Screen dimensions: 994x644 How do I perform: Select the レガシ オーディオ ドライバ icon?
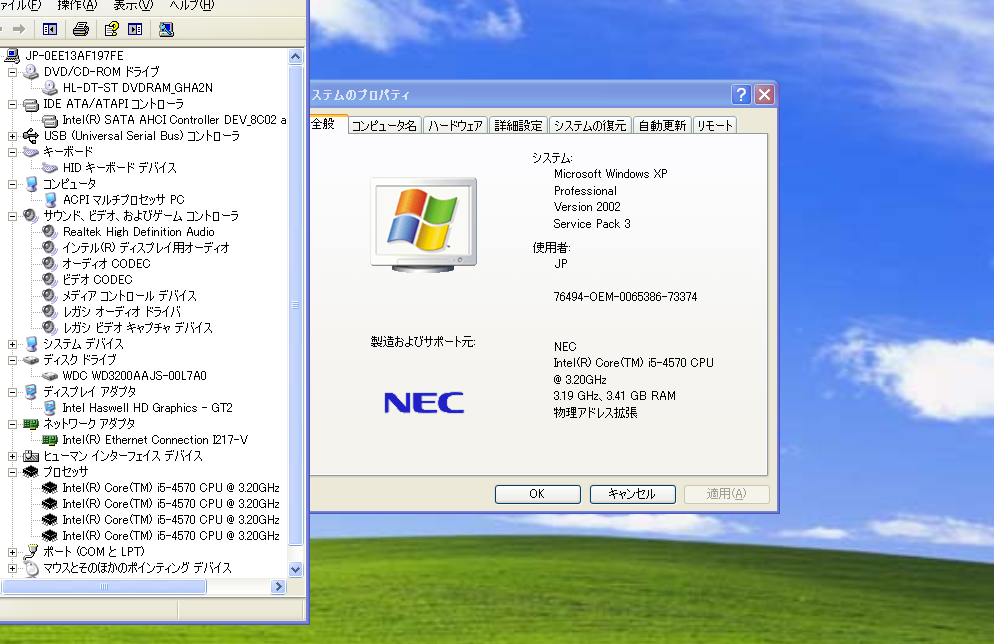point(50,312)
